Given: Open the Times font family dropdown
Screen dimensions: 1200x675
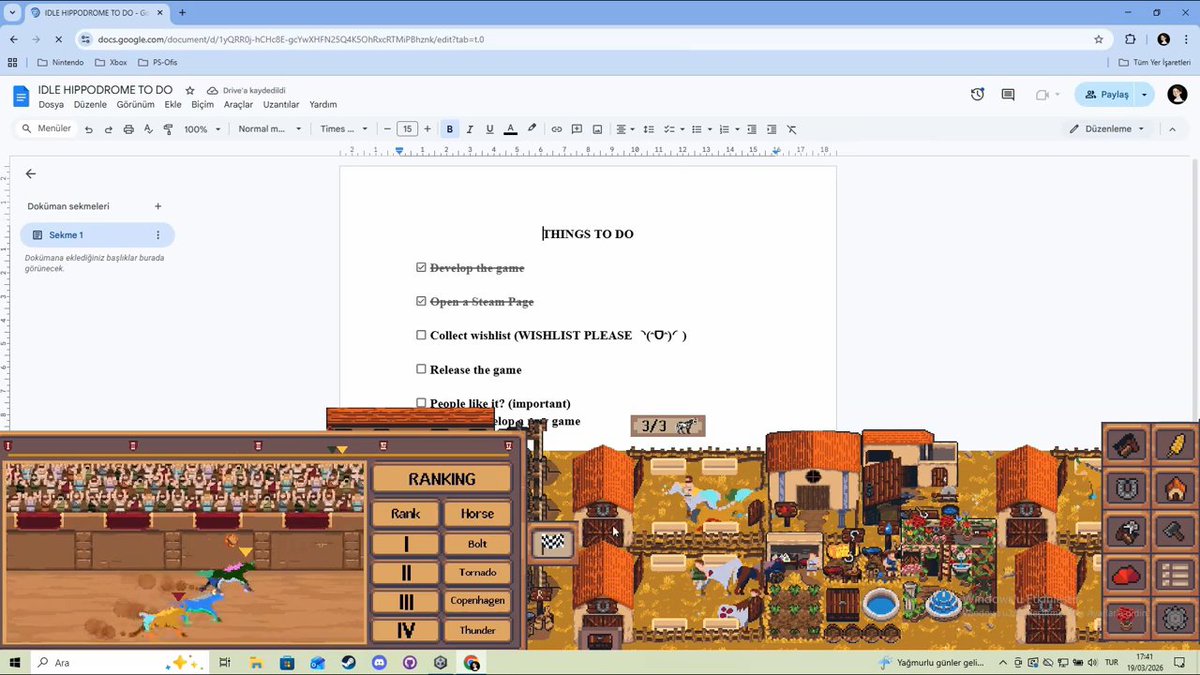Looking at the screenshot, I should click(x=344, y=129).
